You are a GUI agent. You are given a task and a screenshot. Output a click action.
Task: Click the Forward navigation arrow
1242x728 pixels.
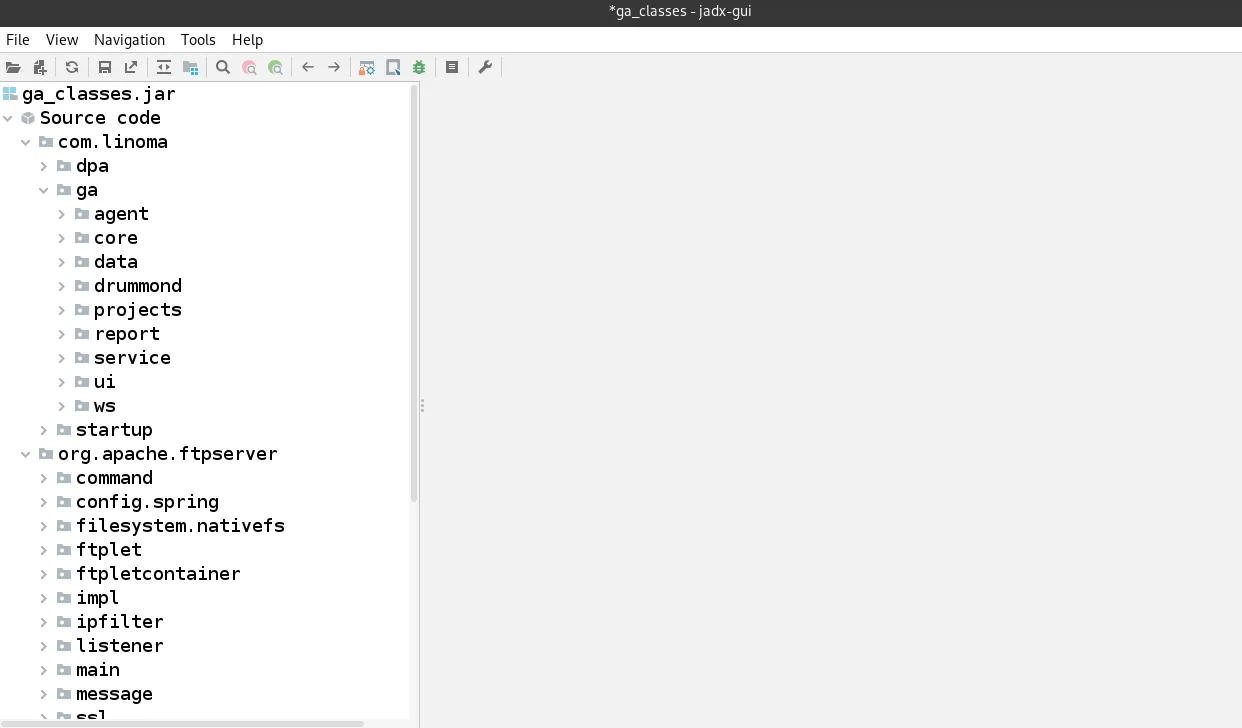333,67
